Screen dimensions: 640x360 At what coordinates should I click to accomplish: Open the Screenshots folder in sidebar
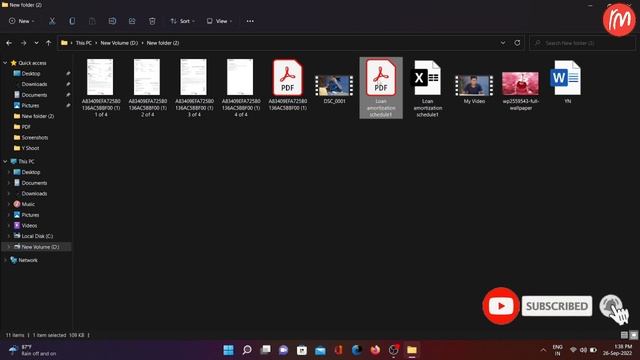pos(35,138)
